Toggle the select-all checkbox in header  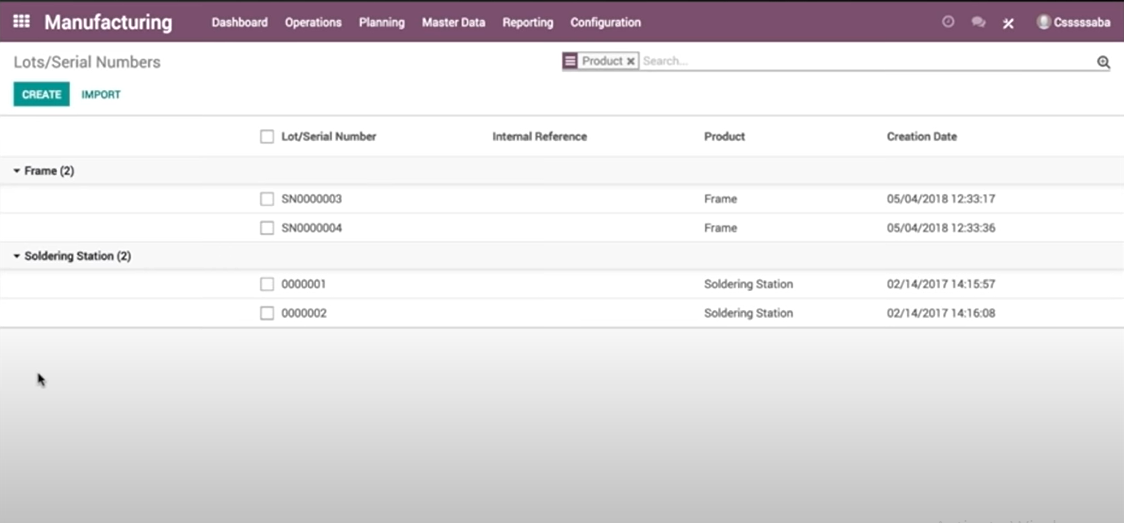[267, 137]
